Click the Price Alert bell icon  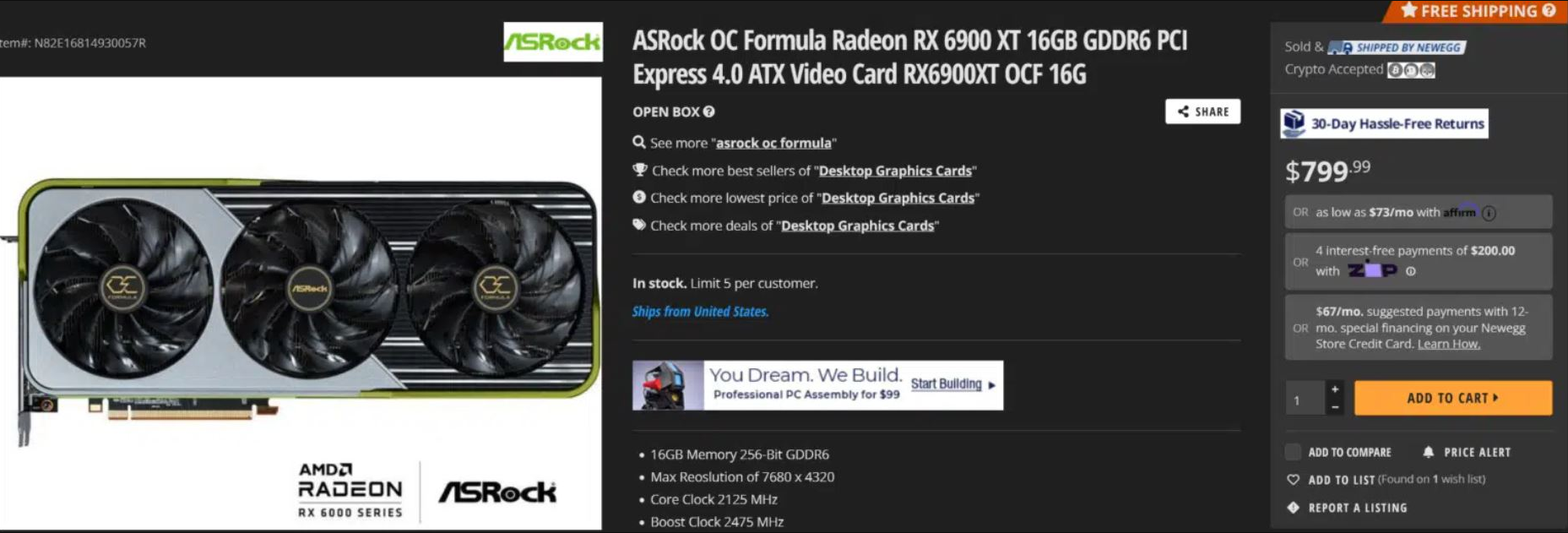tap(1428, 452)
